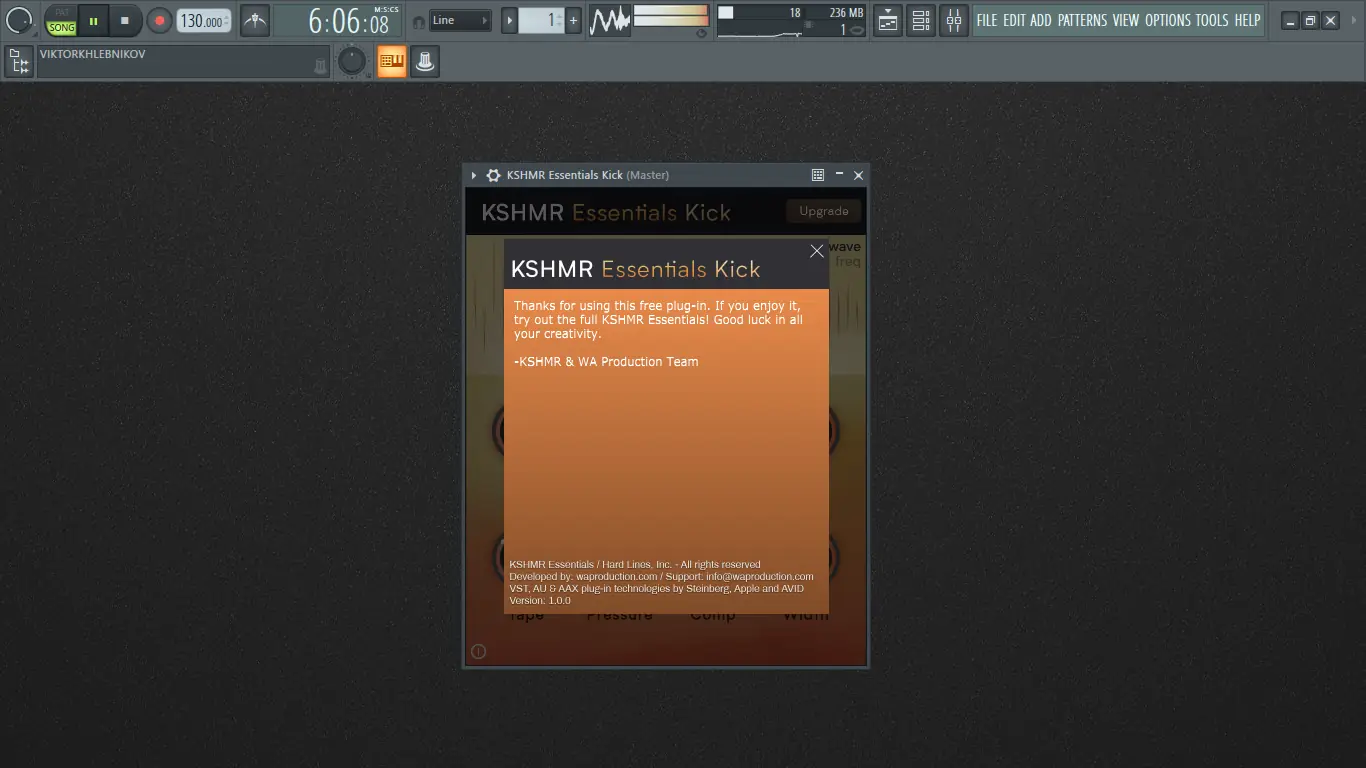Open the VIEW menu
Viewport: 1366px width, 768px height.
[1126, 20]
